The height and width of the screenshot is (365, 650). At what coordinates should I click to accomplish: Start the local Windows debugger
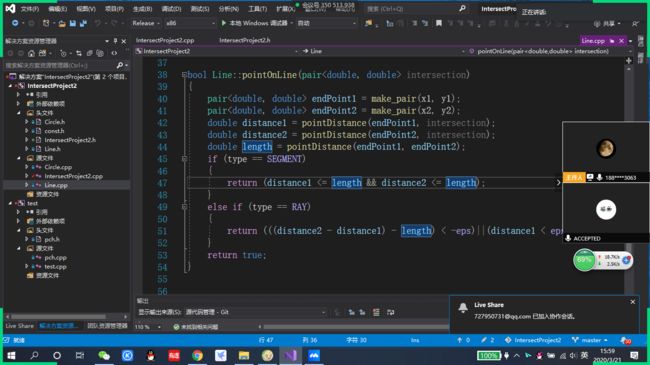(x=254, y=23)
